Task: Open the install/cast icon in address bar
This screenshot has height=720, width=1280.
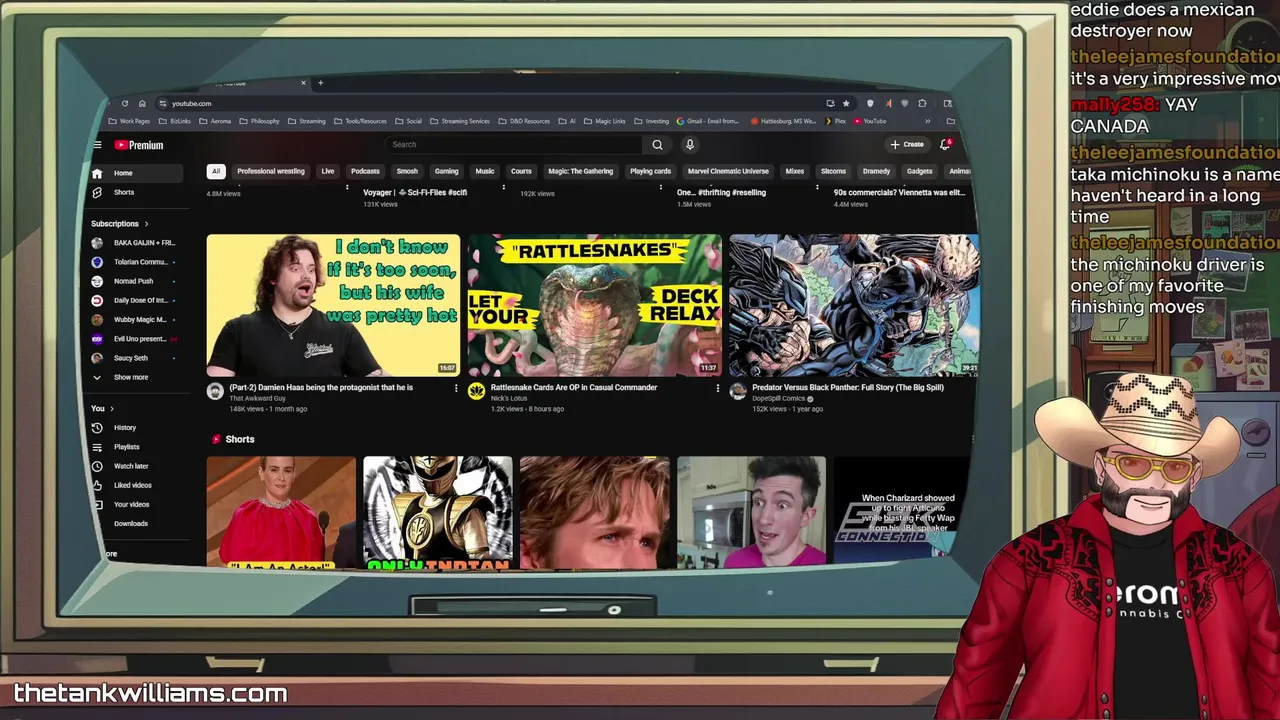Action: click(x=830, y=103)
